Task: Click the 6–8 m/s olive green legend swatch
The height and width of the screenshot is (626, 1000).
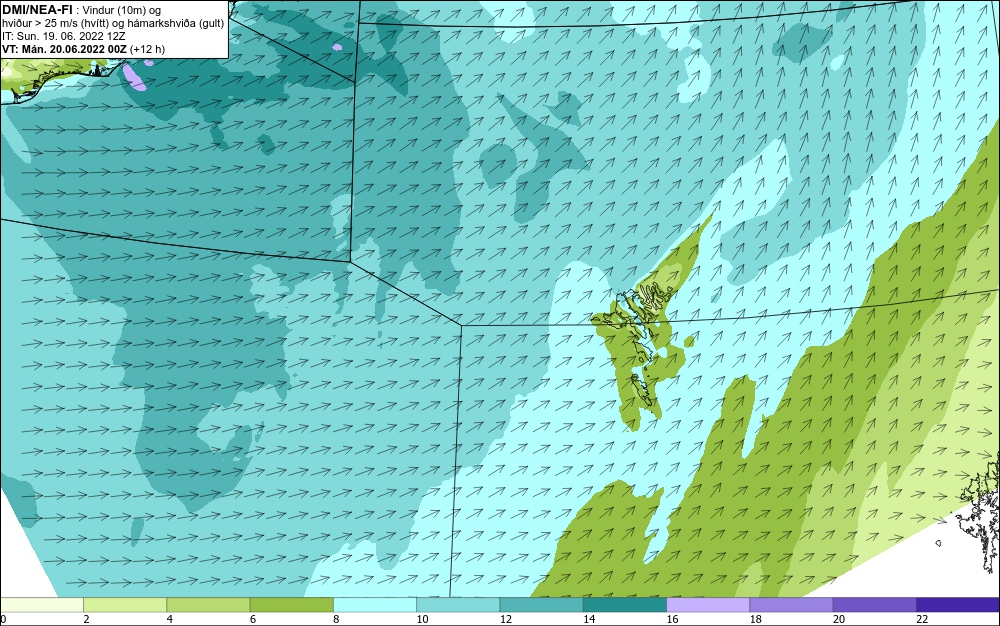Action: [x=291, y=605]
